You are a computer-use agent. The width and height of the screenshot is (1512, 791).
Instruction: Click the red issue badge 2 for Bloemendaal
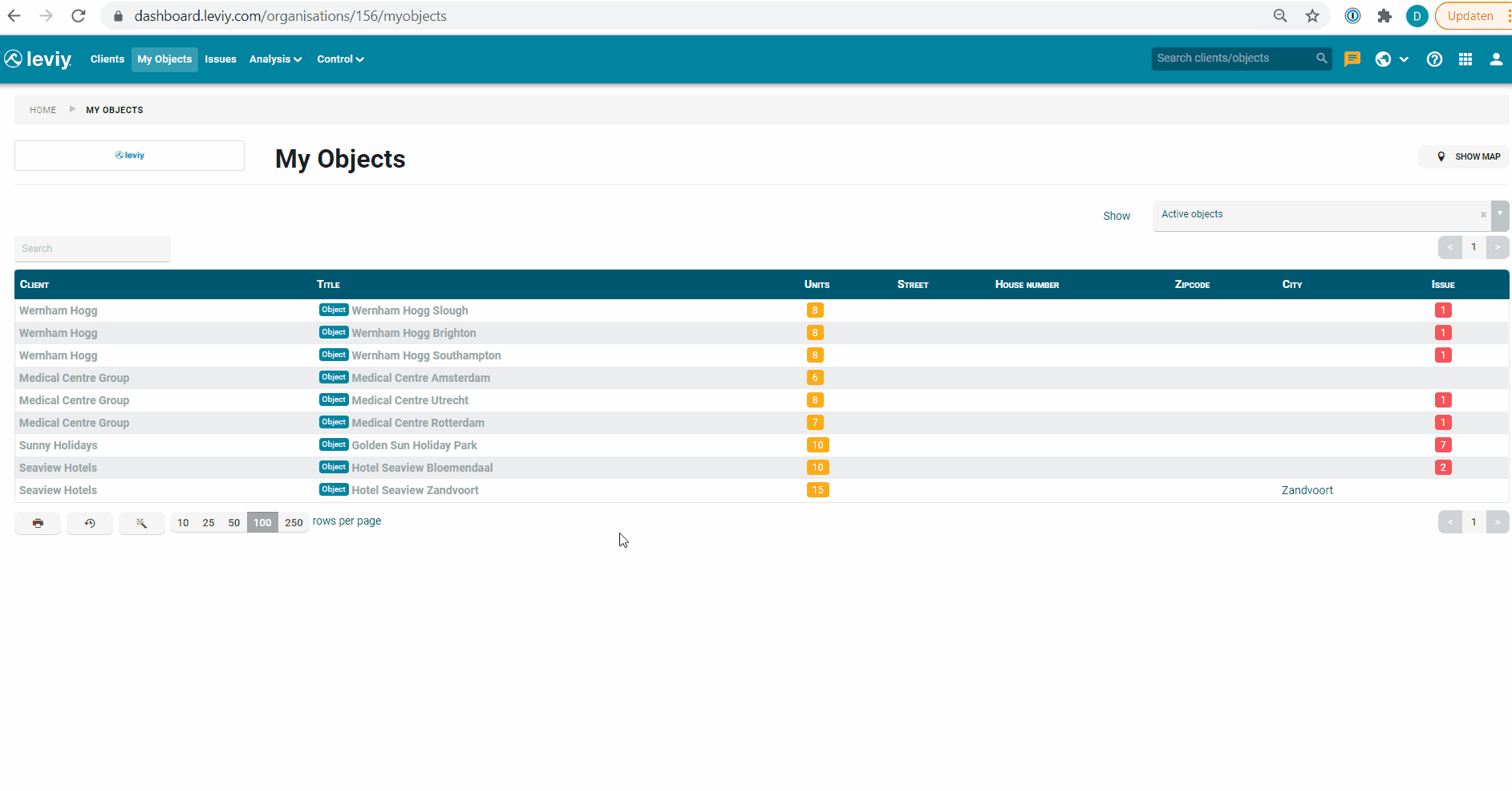pyautogui.click(x=1443, y=468)
